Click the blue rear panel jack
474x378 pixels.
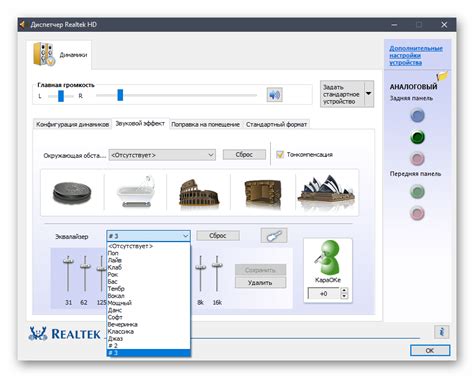coord(417,115)
